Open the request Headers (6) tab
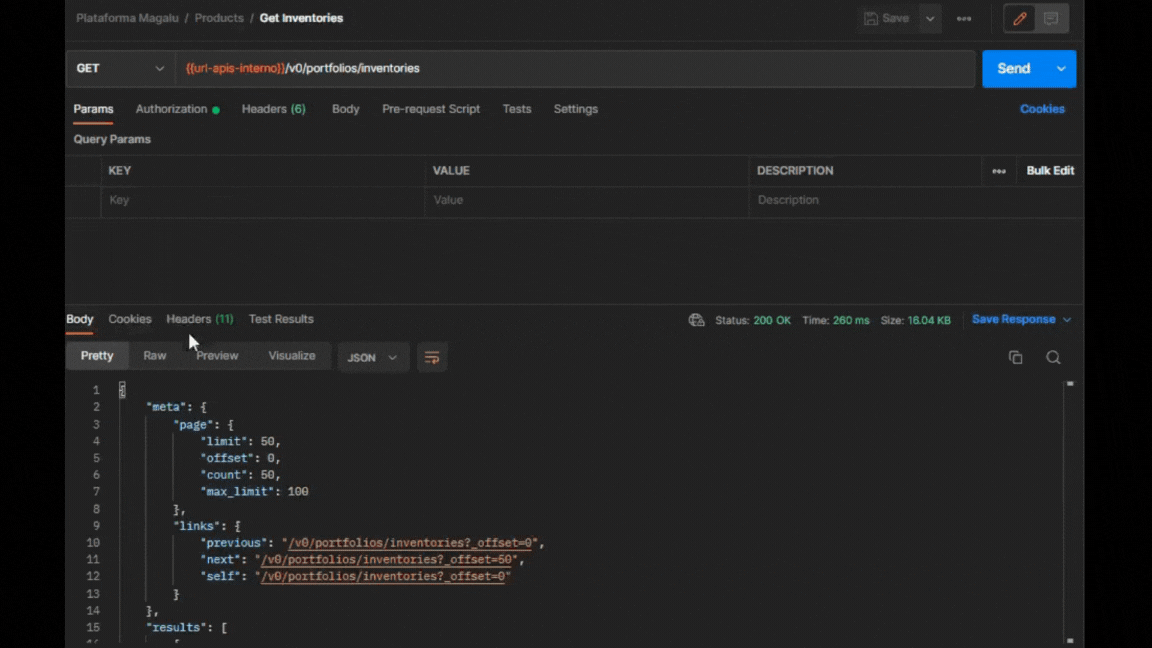This screenshot has width=1152, height=648. 273,109
